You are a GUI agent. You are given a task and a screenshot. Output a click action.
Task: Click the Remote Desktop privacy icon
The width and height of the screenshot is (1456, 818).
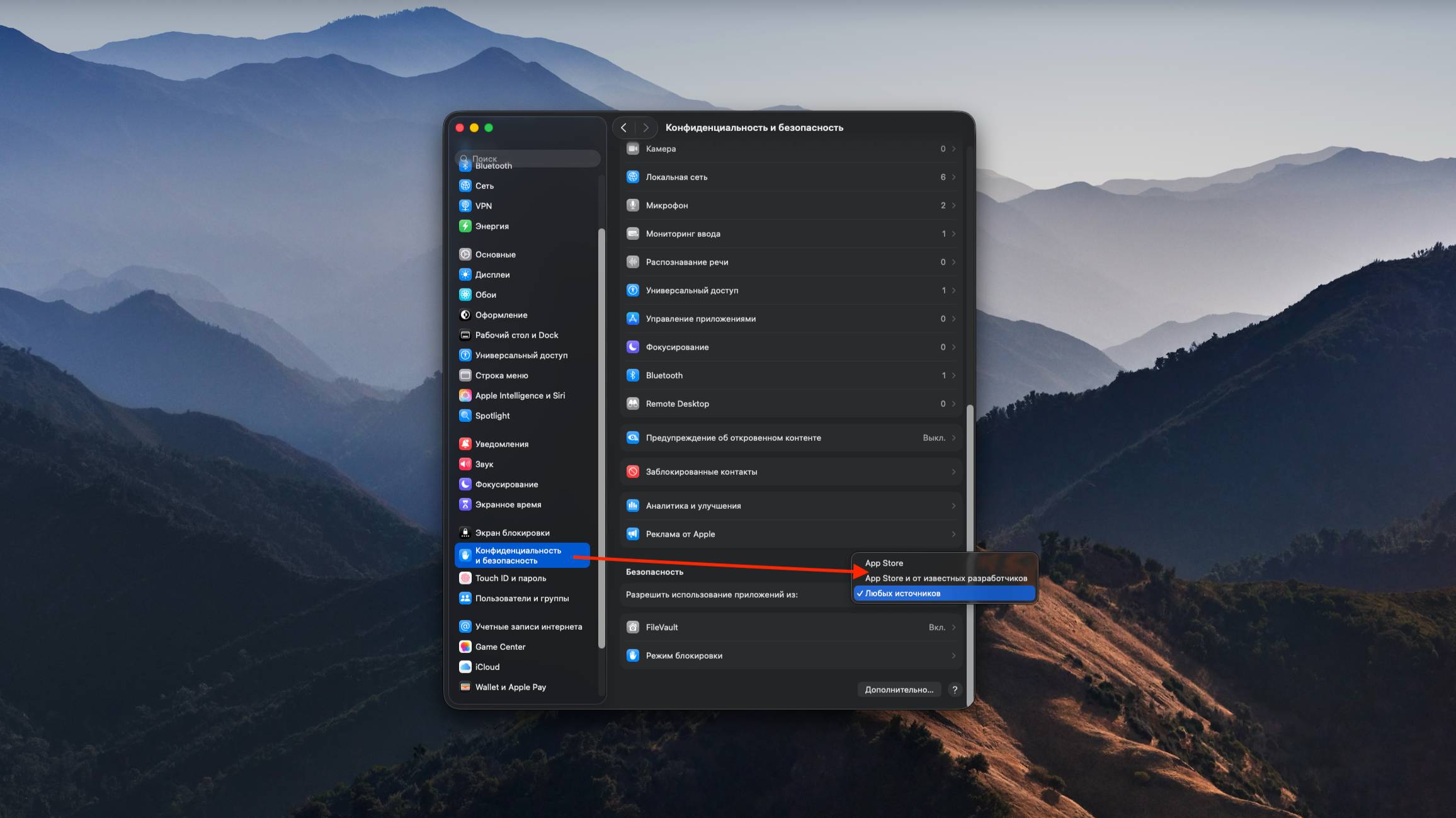[x=633, y=404]
